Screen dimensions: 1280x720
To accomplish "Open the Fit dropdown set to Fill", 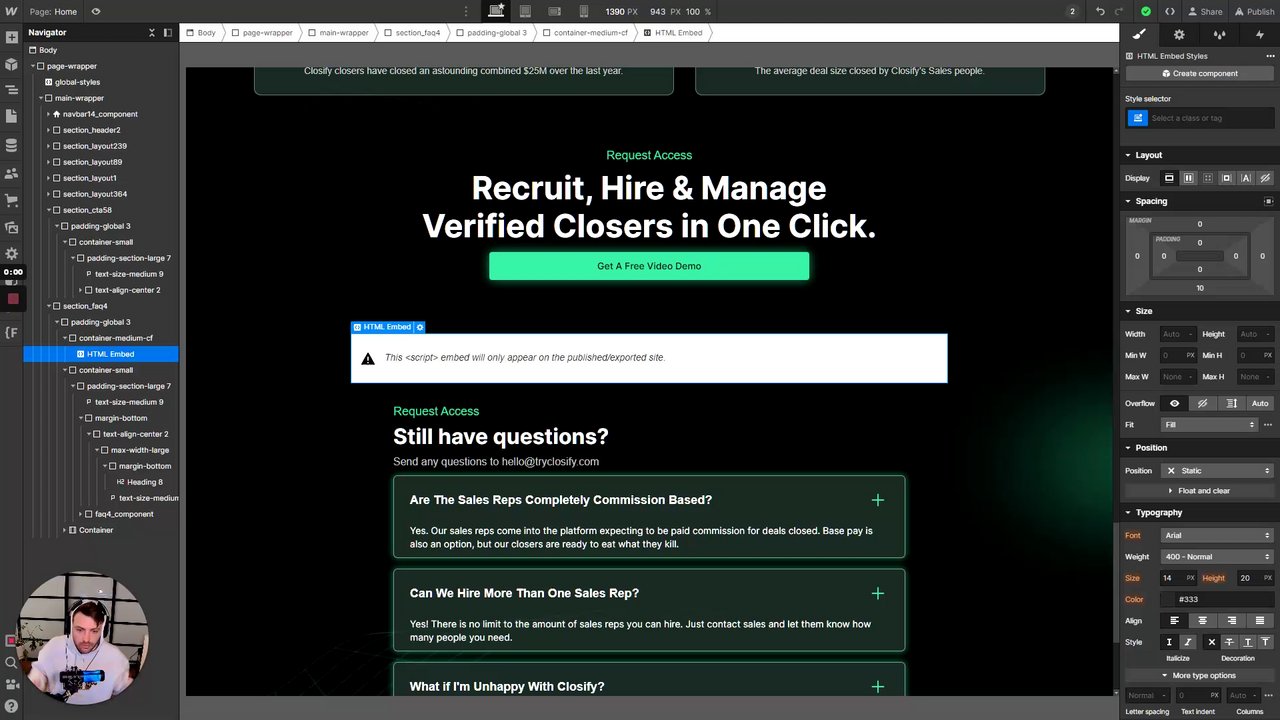I will pos(1208,425).
